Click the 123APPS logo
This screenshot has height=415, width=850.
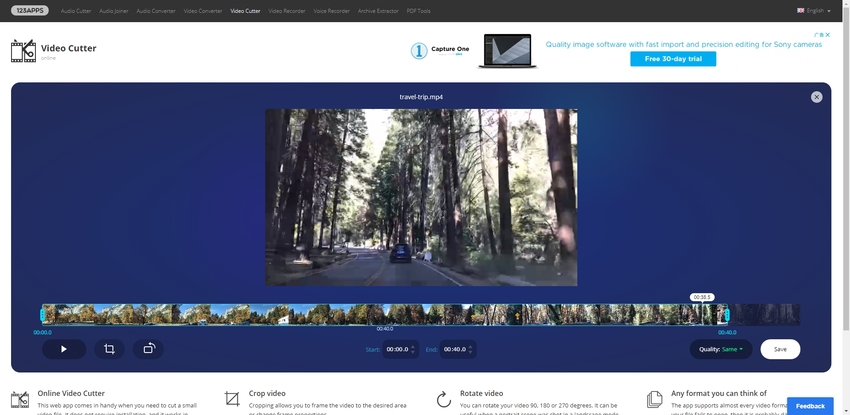point(32,10)
